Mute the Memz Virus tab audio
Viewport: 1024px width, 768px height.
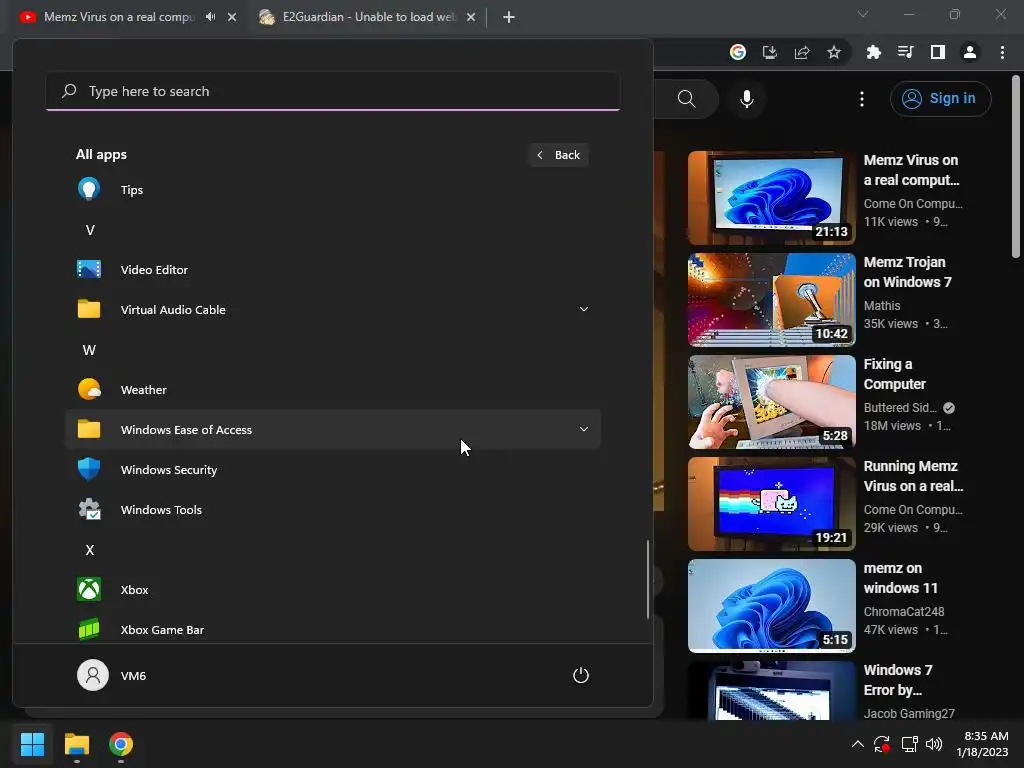pos(210,17)
